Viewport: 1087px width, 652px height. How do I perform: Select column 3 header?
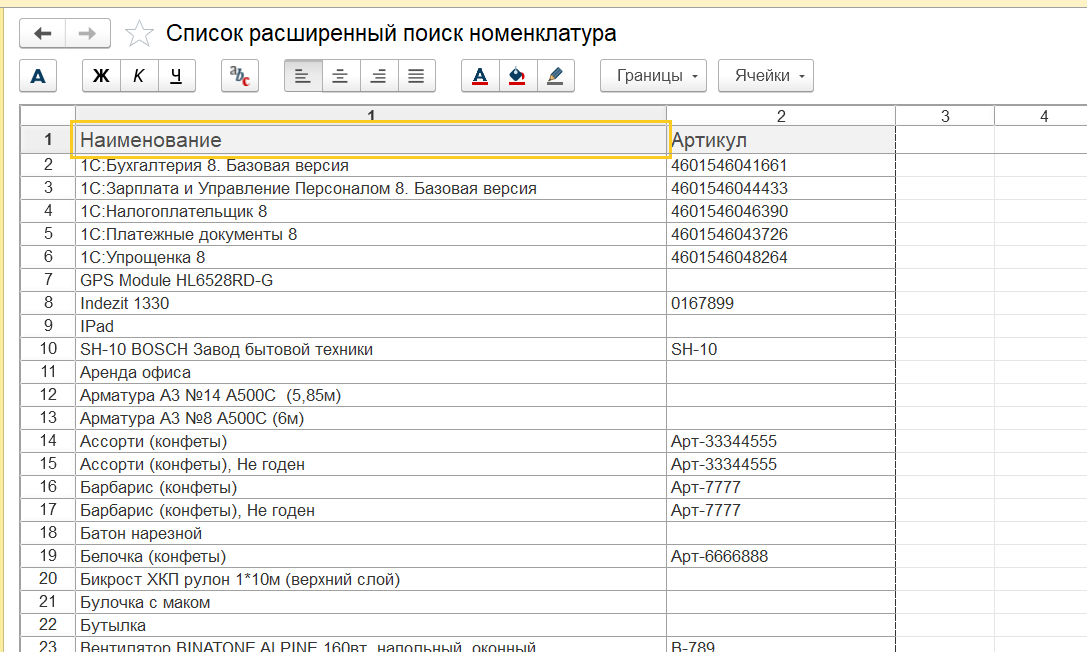[945, 116]
